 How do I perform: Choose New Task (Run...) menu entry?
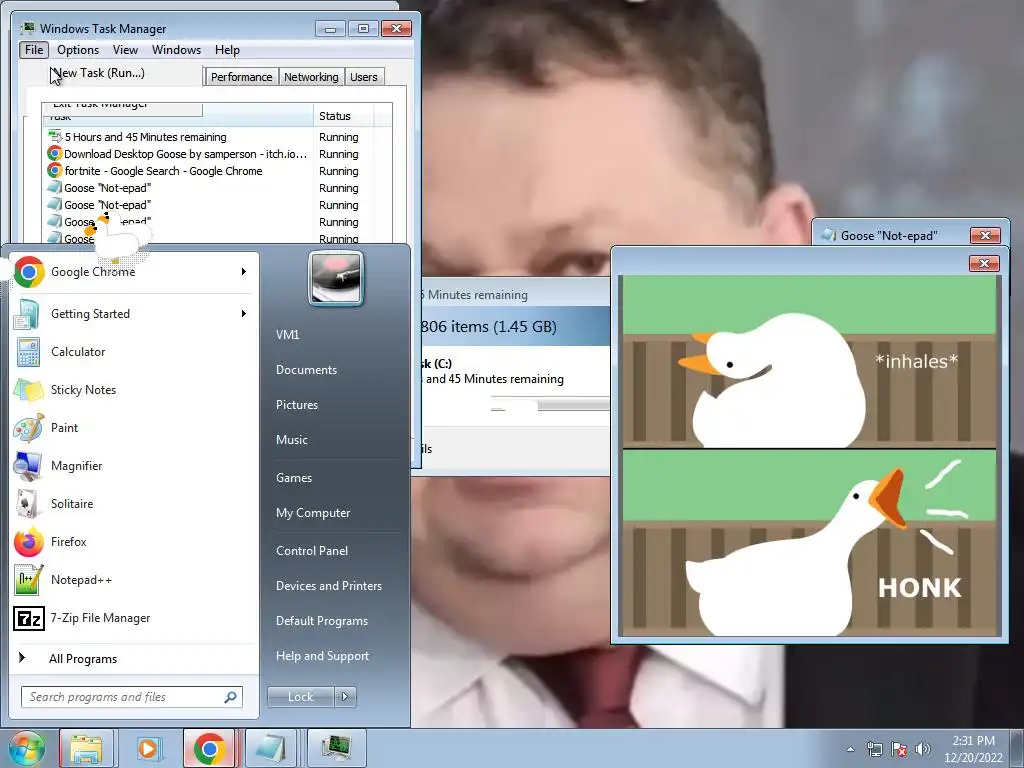[x=98, y=73]
